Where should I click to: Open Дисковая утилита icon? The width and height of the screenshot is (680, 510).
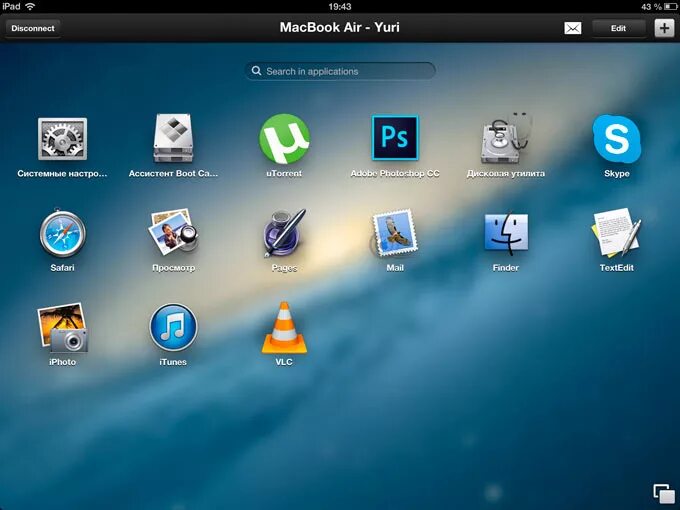pyautogui.click(x=506, y=138)
